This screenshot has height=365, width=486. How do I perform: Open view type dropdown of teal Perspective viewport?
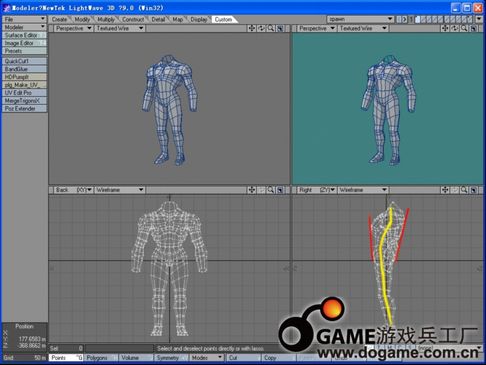tap(317, 28)
